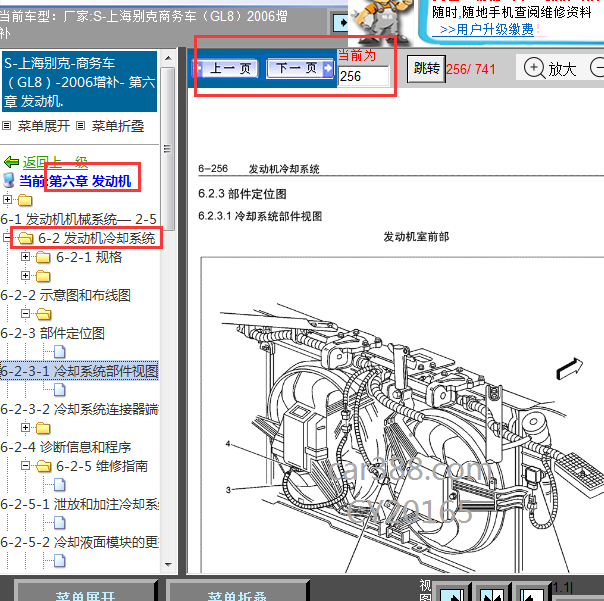This screenshot has height=601, width=604.
Task: Go to next page with 下一页 button
Action: coord(300,68)
